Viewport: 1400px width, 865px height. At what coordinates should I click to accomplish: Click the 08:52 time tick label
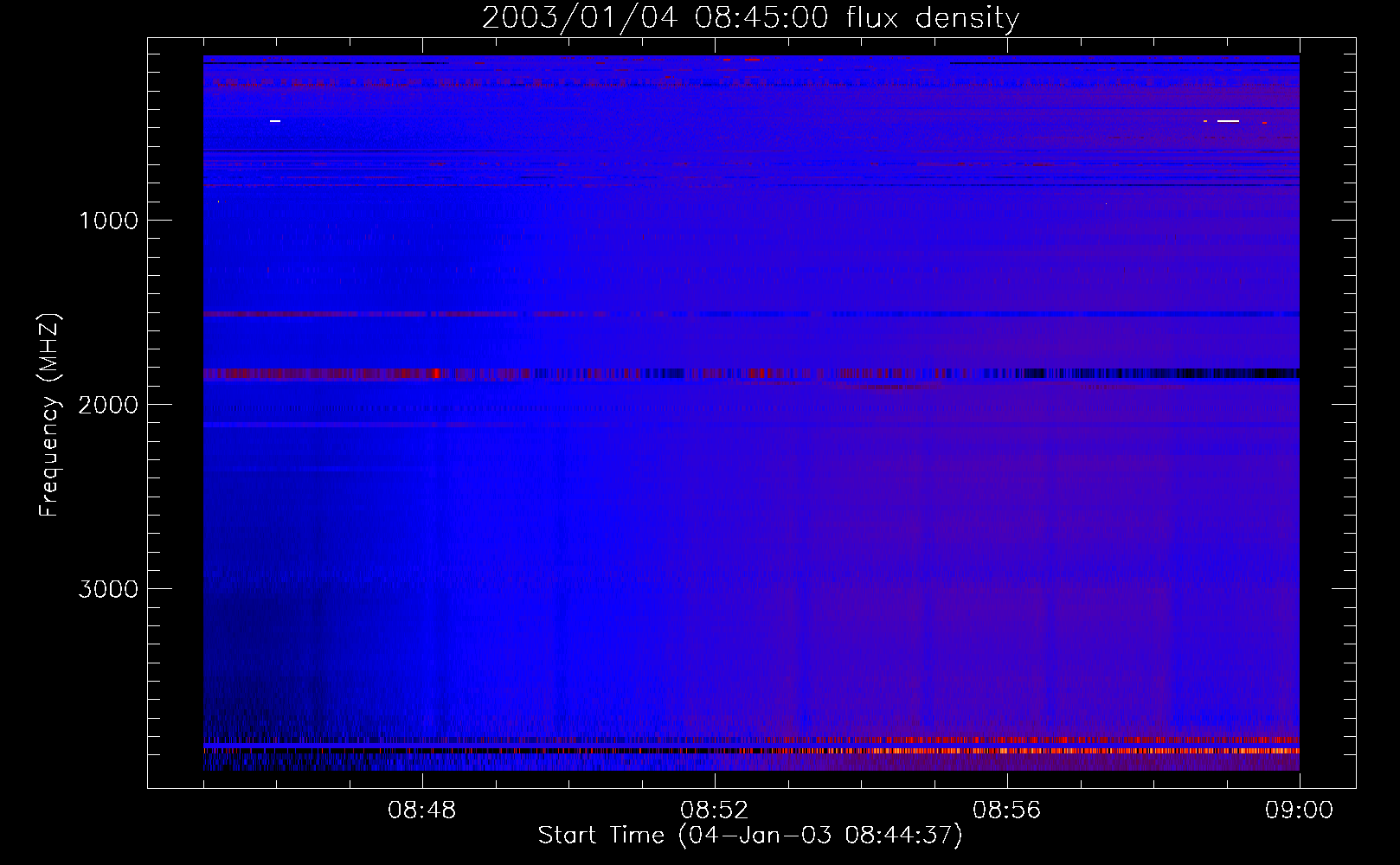(x=714, y=811)
